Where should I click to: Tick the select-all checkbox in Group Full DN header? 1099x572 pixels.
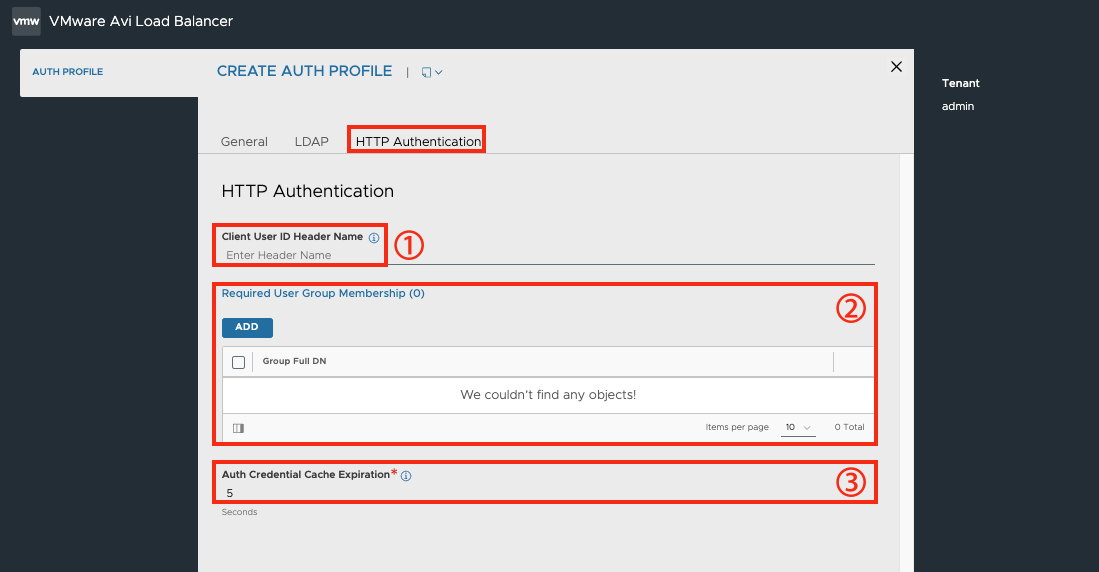pos(238,362)
